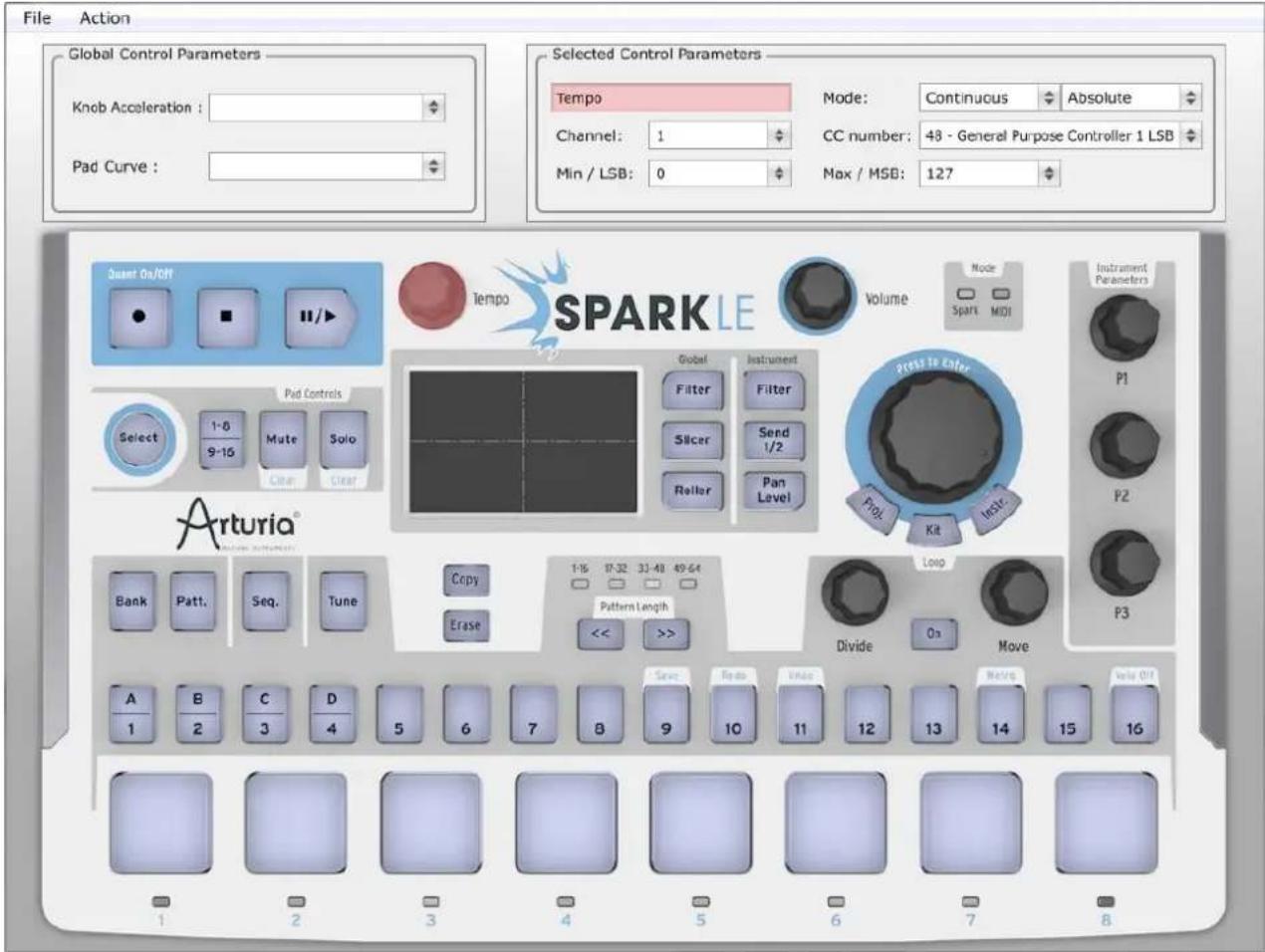Click the Send 1/2 button
This screenshot has width=1265, height=952.
coord(773,440)
